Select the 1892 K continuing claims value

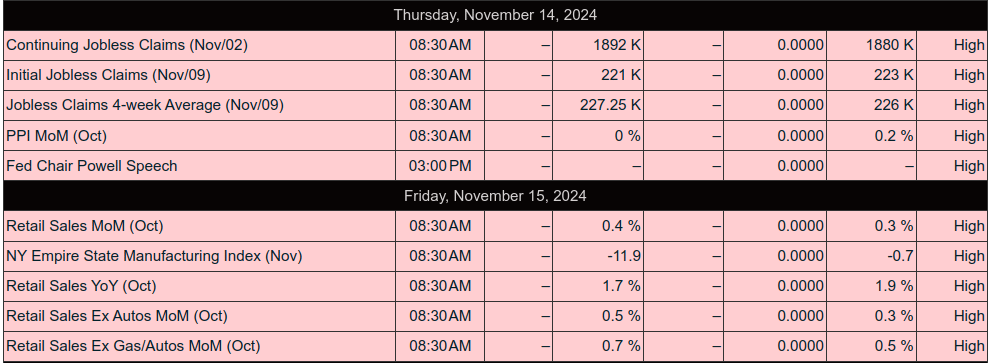pos(616,45)
